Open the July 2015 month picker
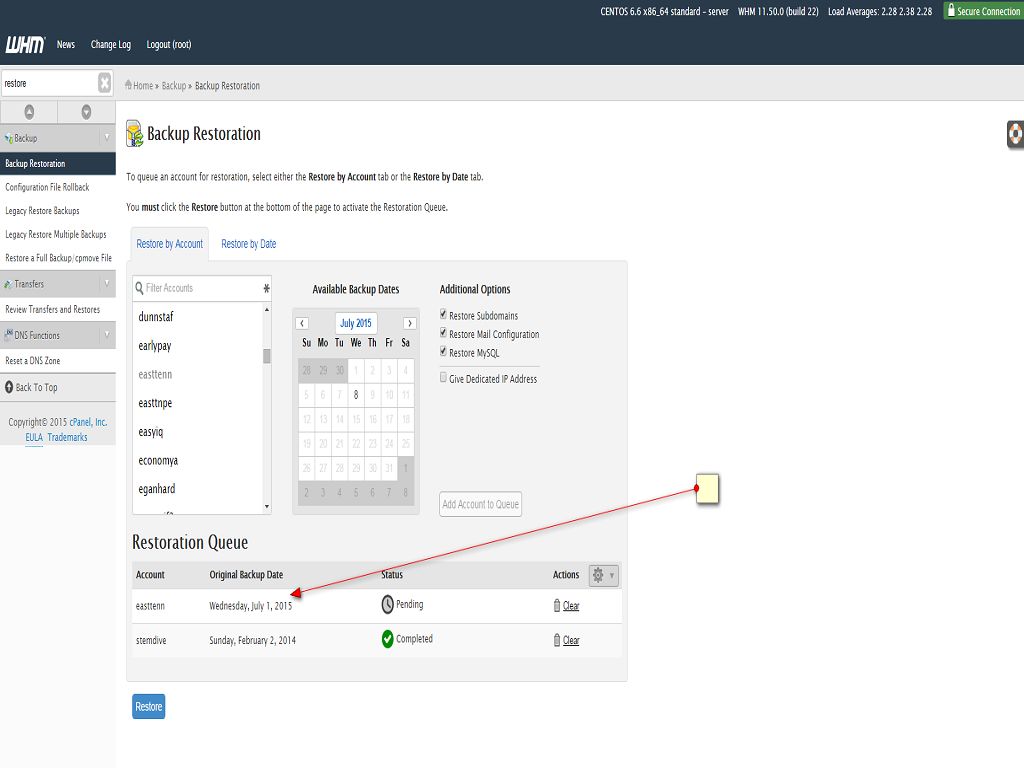The image size is (1024, 768). pos(356,323)
